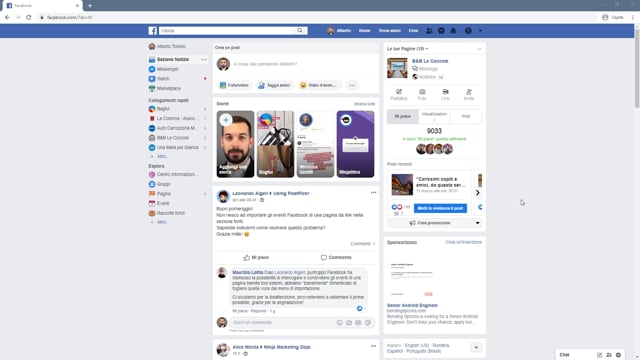The image size is (640, 360).
Task: Open Eventi in Esplora section
Action: click(163, 203)
